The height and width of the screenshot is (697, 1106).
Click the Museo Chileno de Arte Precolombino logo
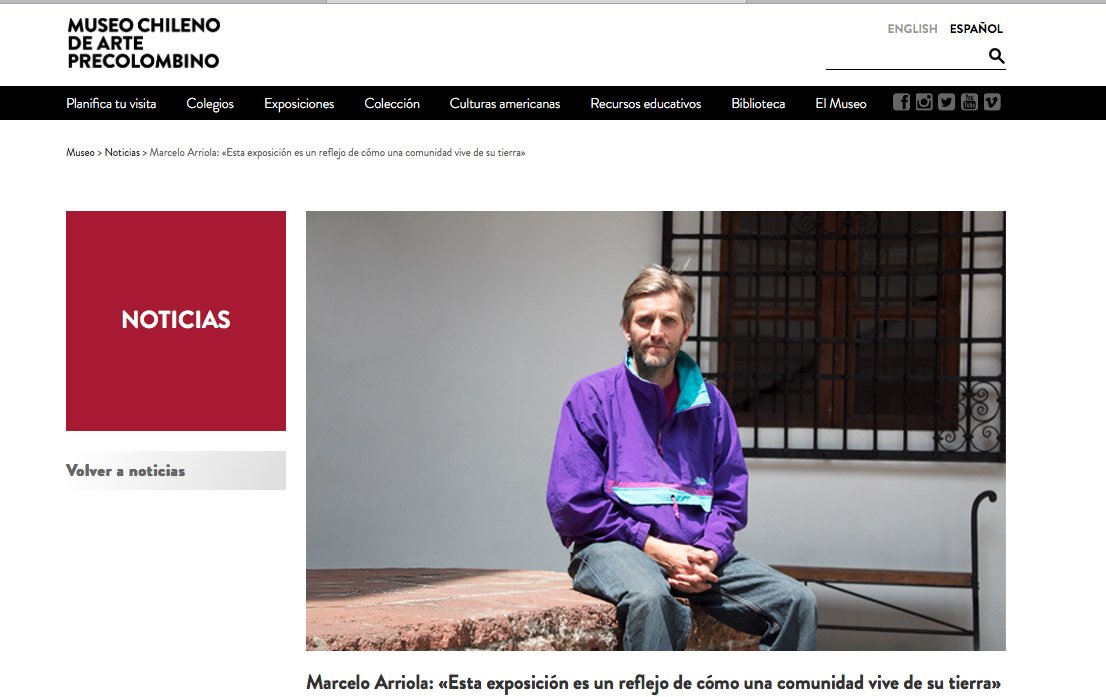(143, 43)
